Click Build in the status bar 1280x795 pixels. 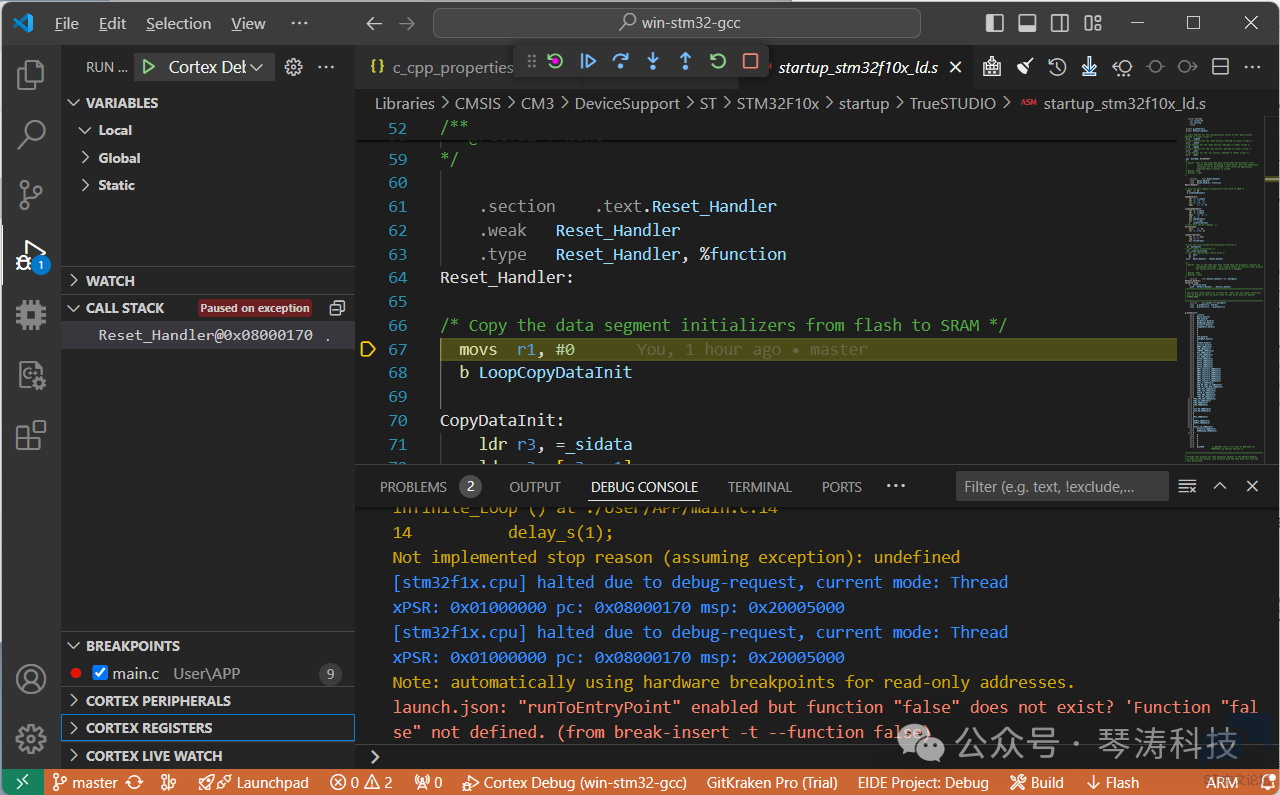click(1036, 783)
